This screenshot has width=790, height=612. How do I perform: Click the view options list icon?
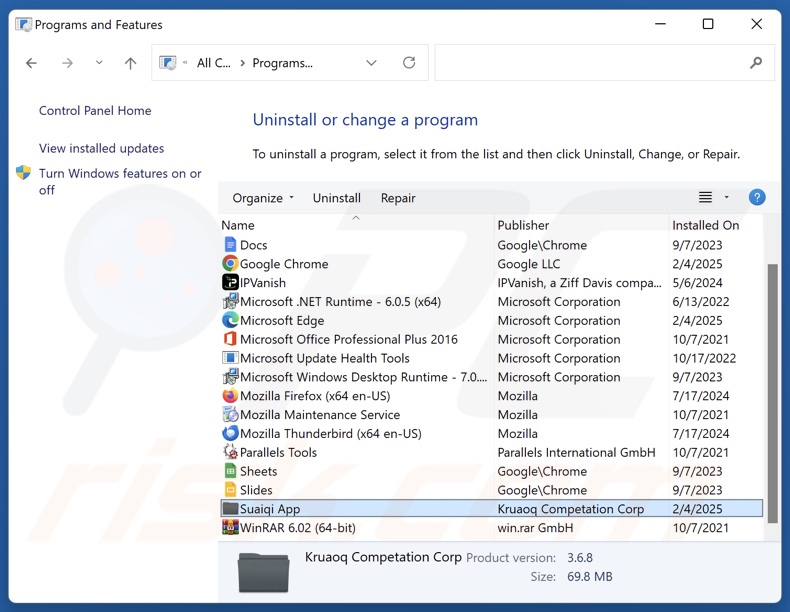click(x=705, y=197)
